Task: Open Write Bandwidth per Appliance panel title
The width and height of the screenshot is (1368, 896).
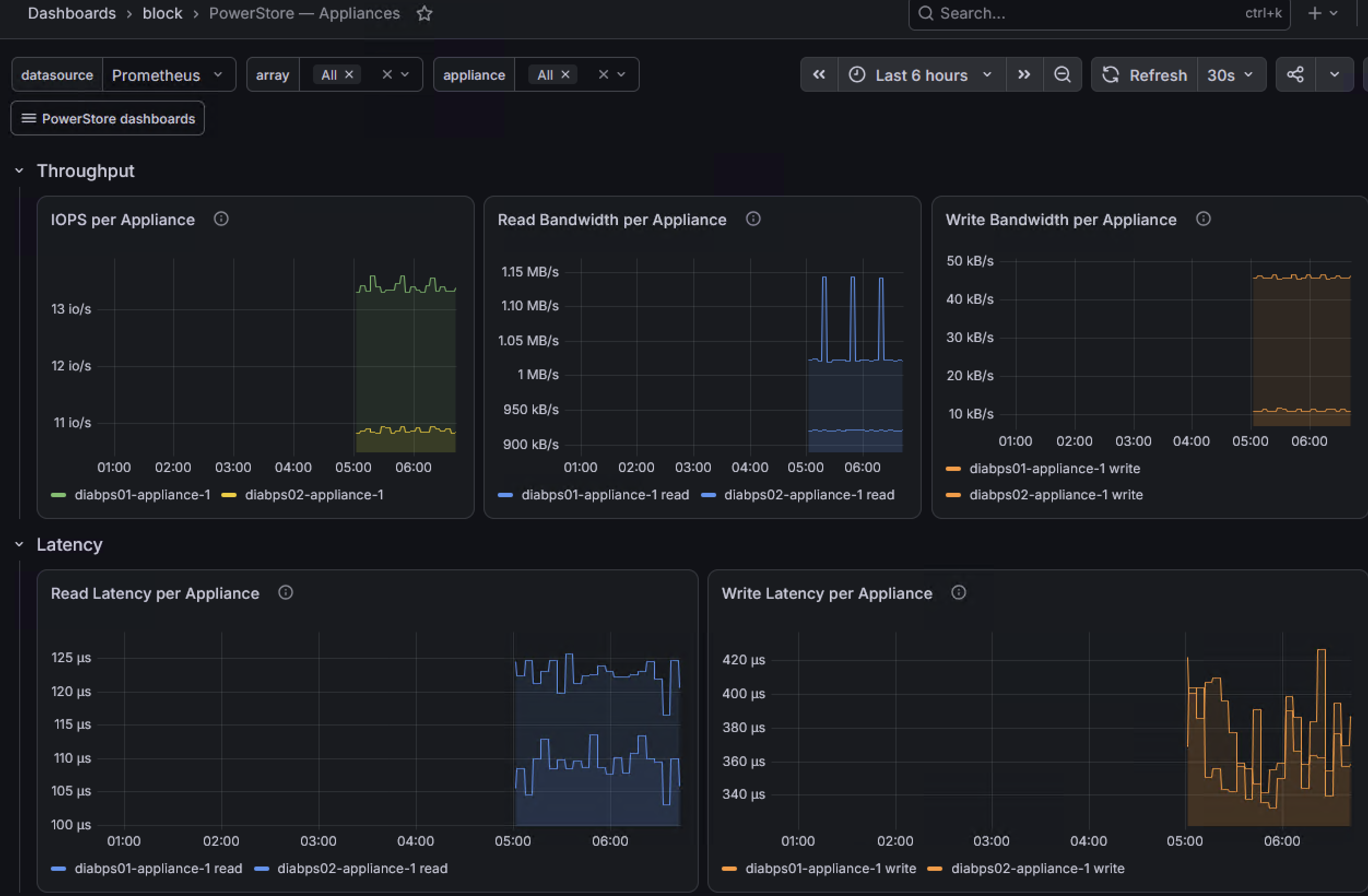Action: (1061, 220)
